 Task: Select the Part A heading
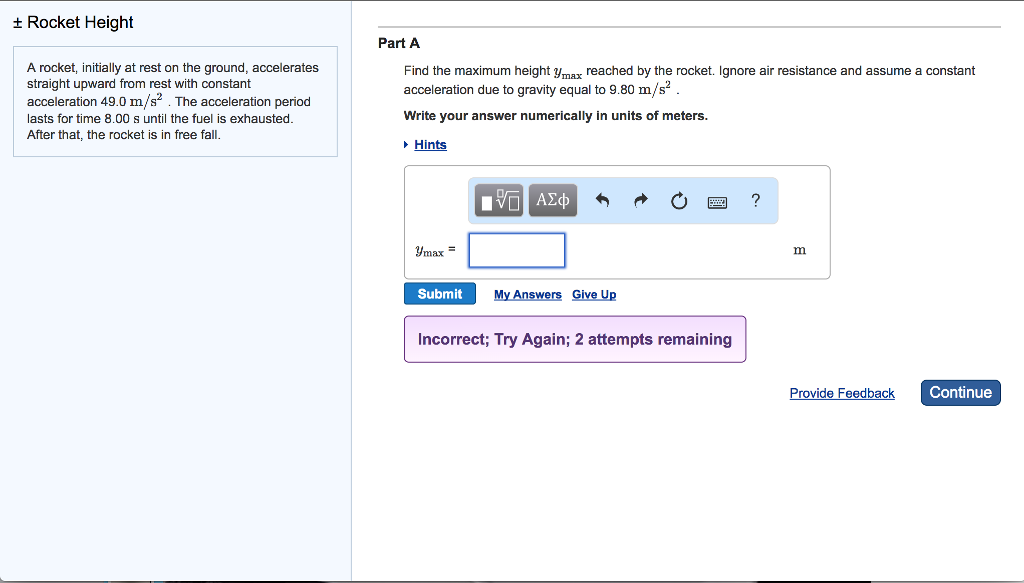(x=399, y=43)
